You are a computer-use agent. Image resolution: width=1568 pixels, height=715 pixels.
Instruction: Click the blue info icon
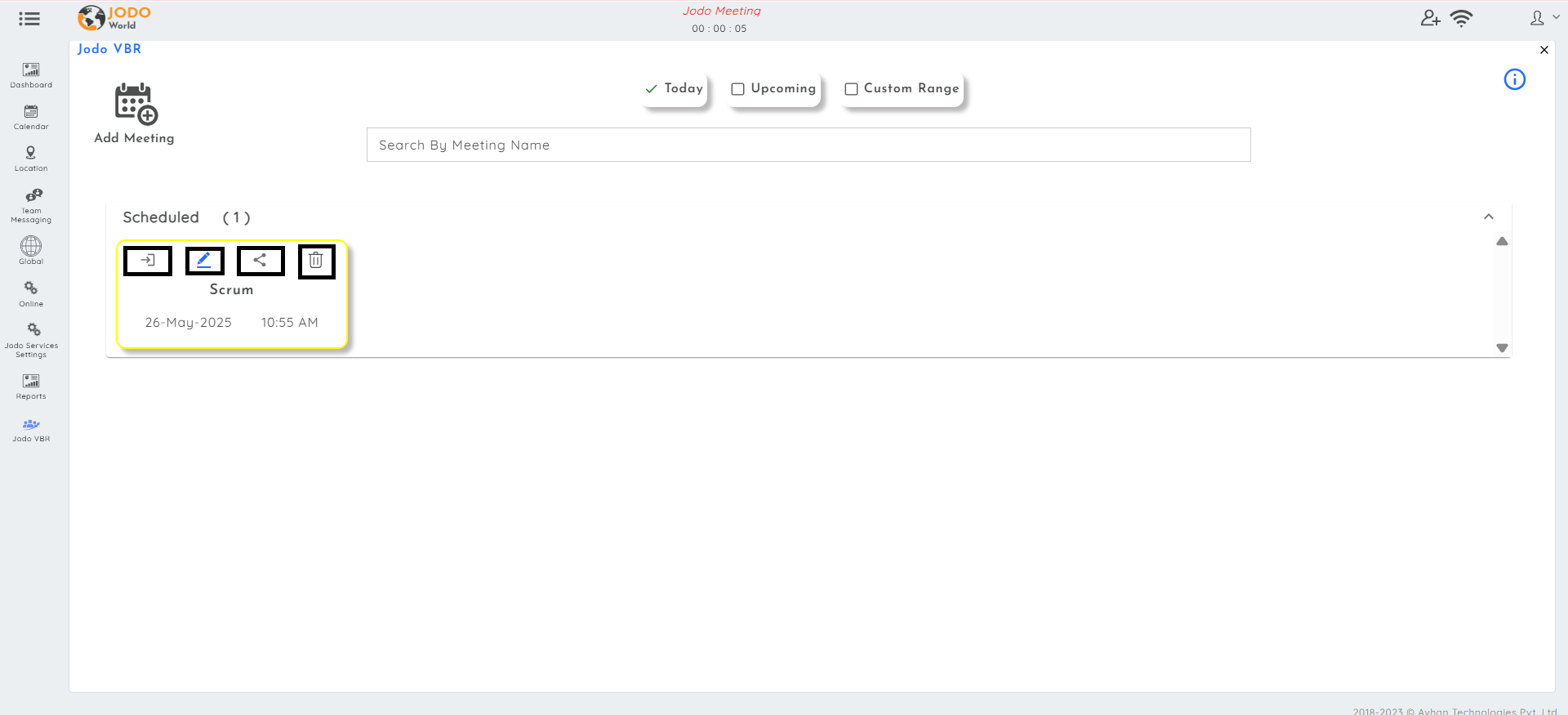1515,79
